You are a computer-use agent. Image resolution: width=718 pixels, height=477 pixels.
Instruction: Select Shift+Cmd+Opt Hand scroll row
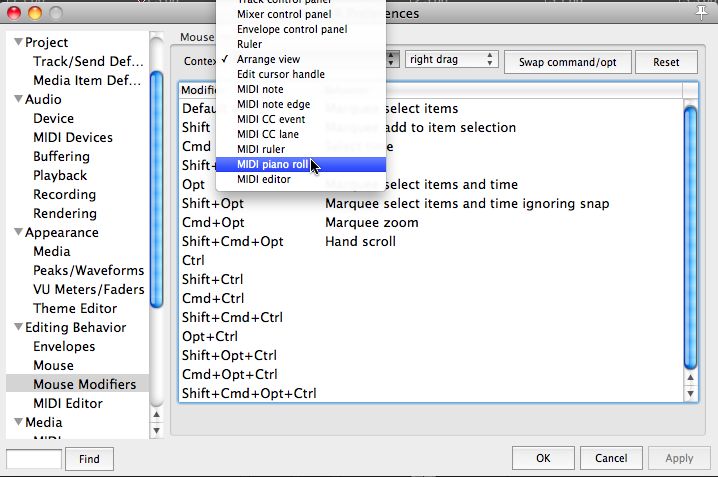click(x=430, y=241)
